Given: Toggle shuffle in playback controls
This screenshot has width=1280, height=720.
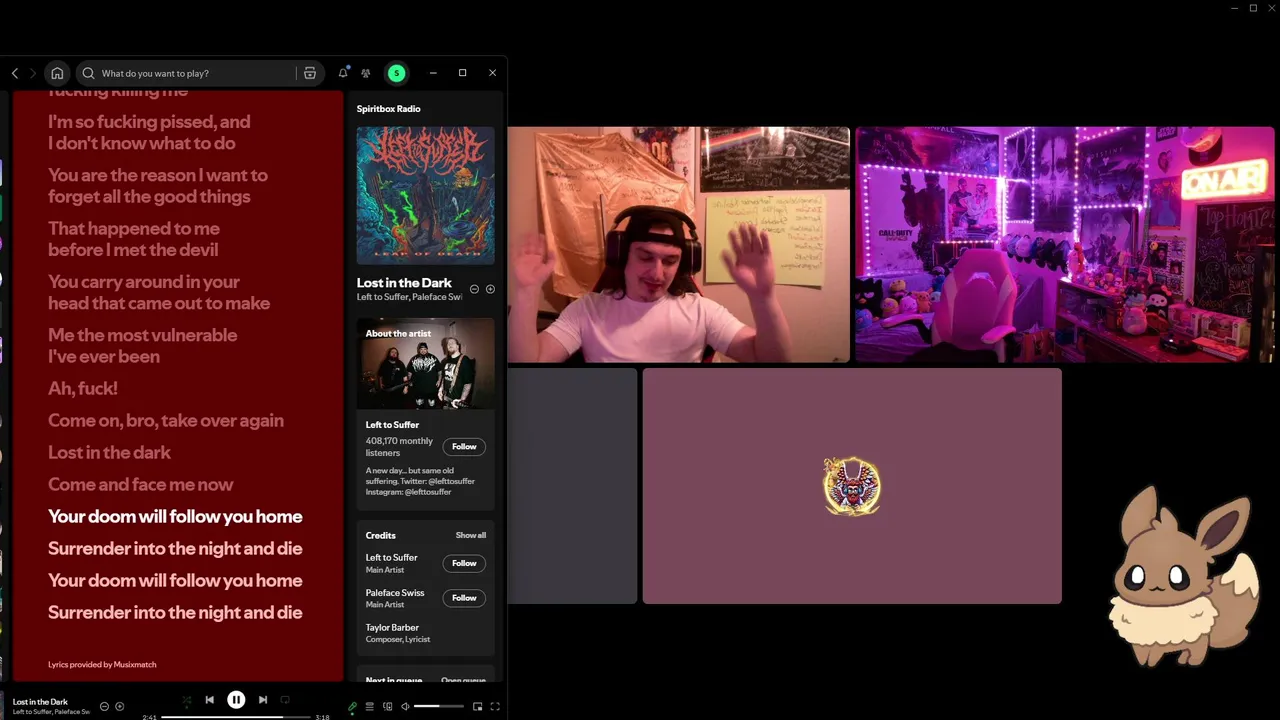Looking at the screenshot, I should [187, 700].
